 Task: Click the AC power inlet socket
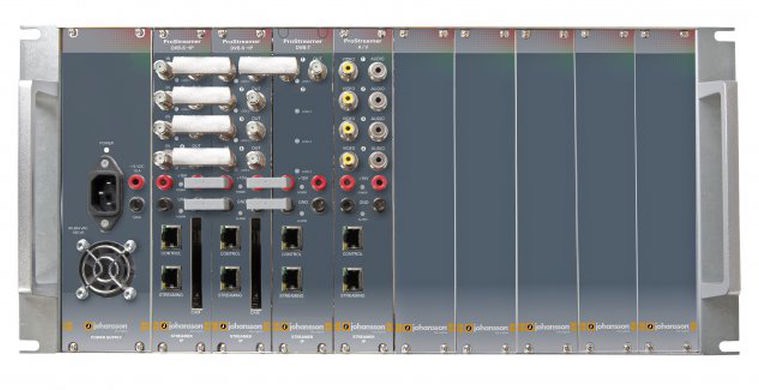(105, 193)
